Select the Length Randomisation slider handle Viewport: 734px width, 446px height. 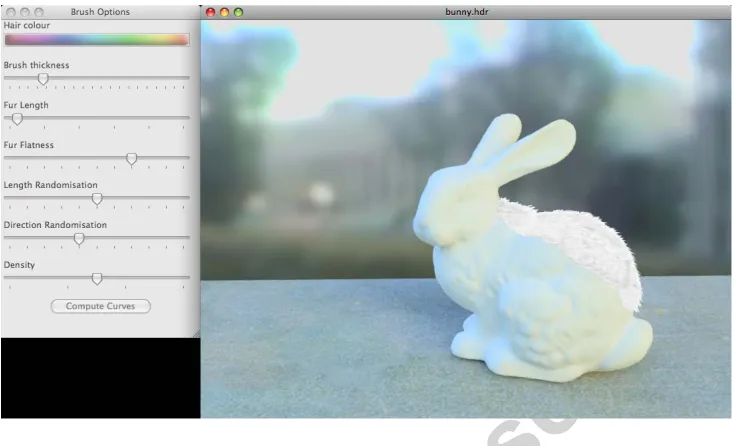(97, 198)
